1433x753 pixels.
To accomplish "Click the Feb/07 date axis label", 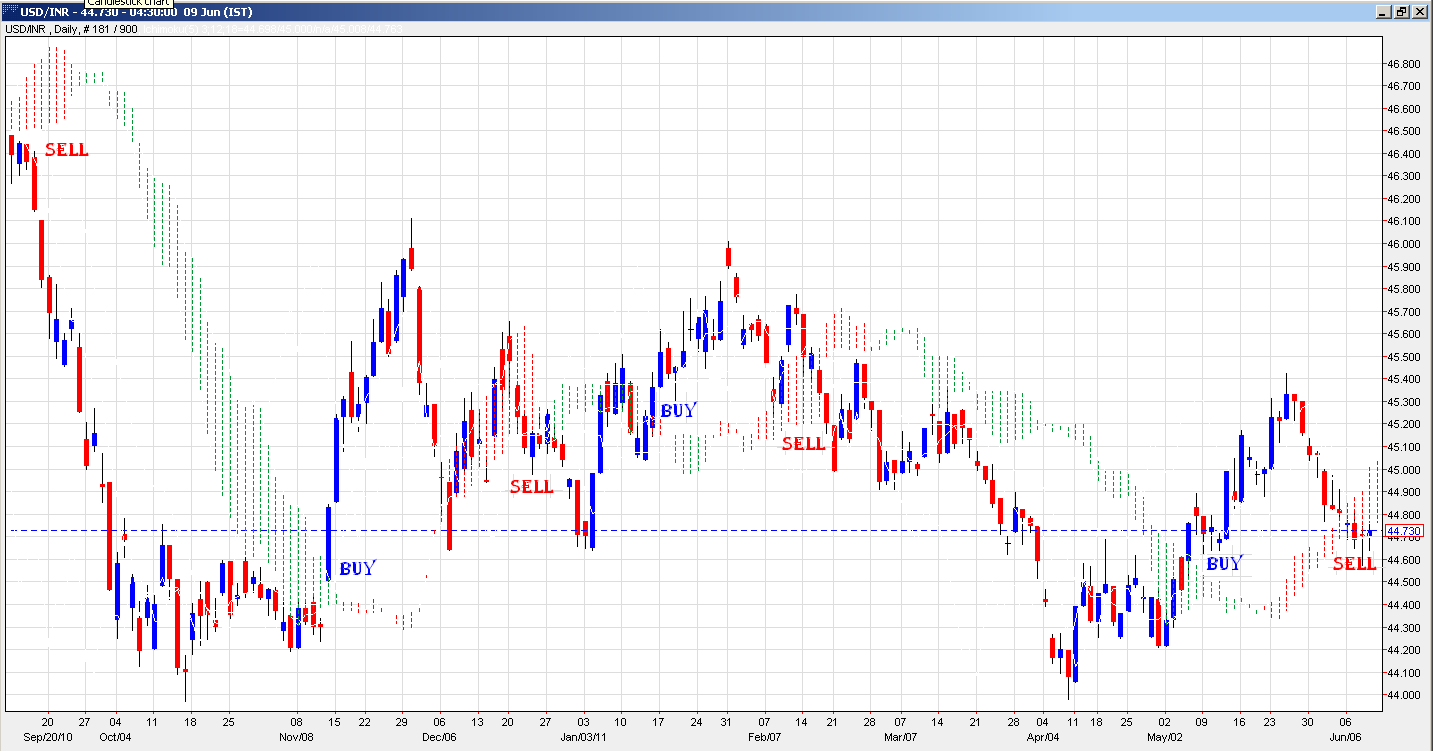I will point(764,738).
